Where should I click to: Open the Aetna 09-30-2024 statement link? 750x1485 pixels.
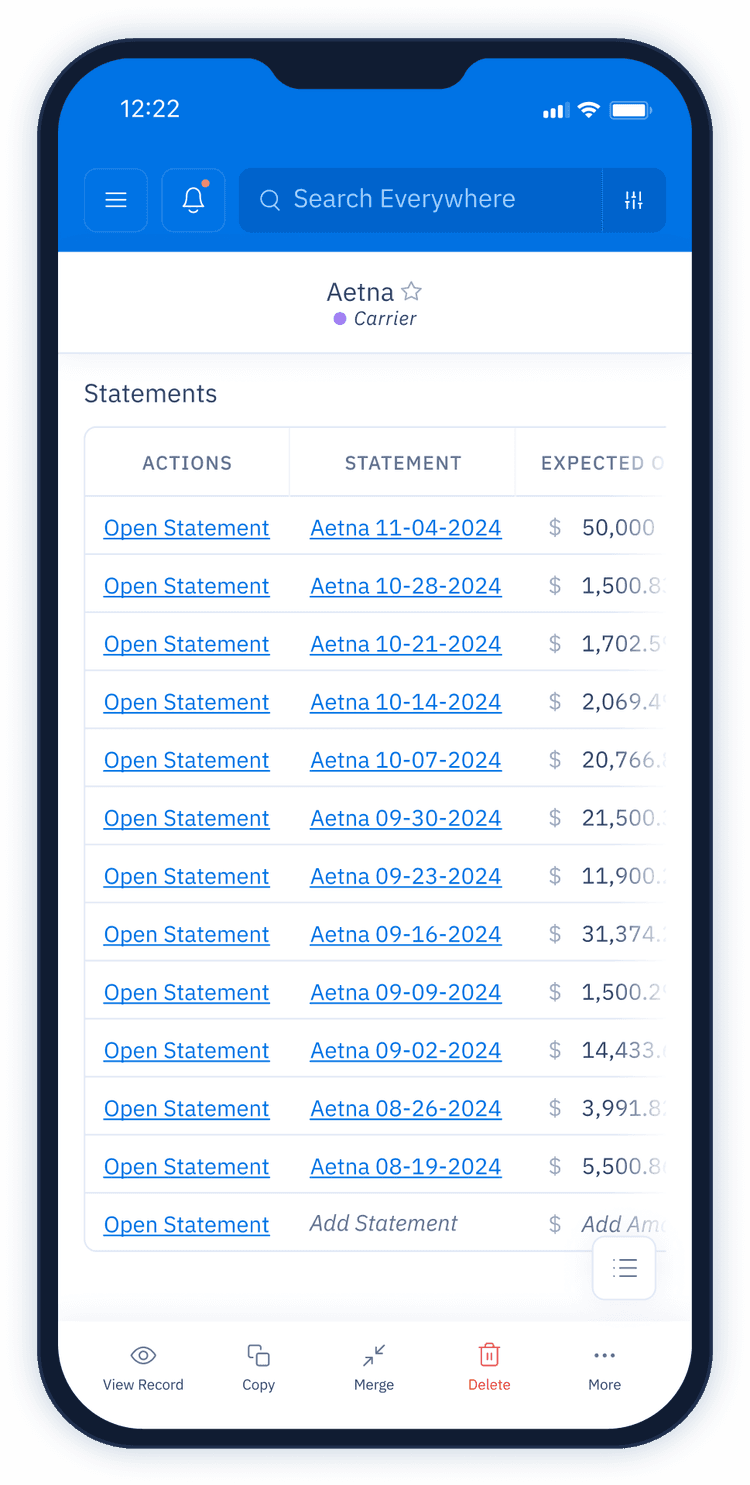[x=405, y=818]
